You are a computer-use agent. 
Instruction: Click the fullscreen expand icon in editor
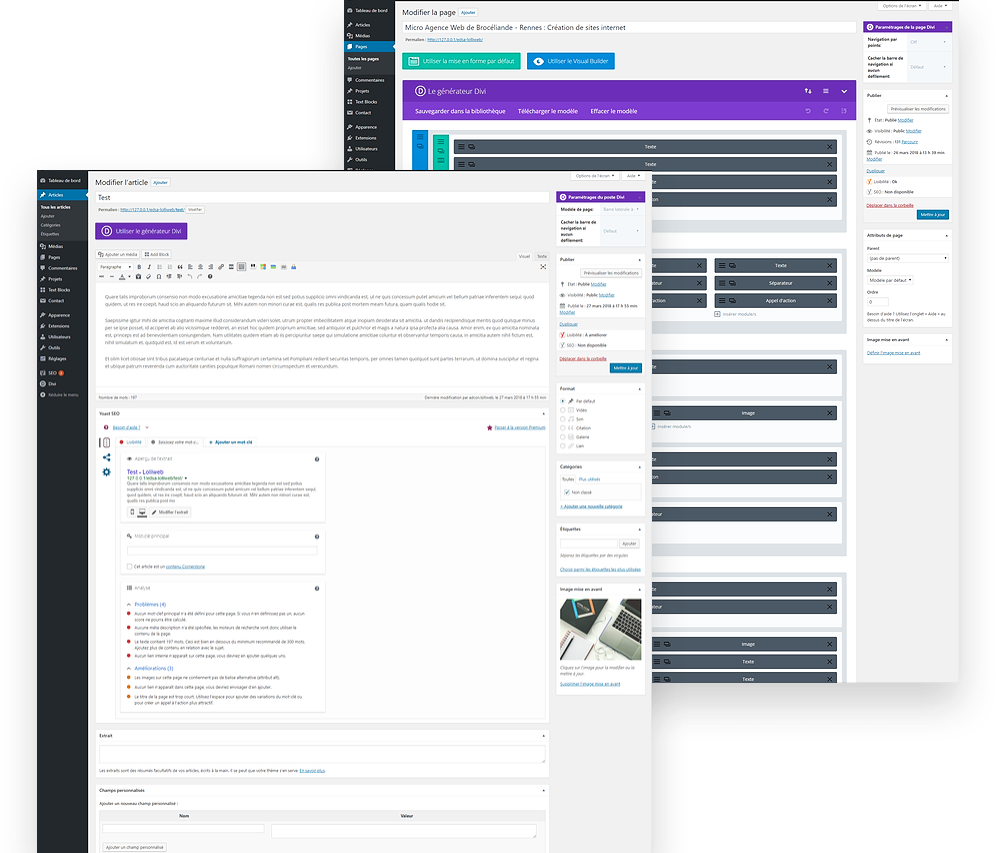point(543,267)
